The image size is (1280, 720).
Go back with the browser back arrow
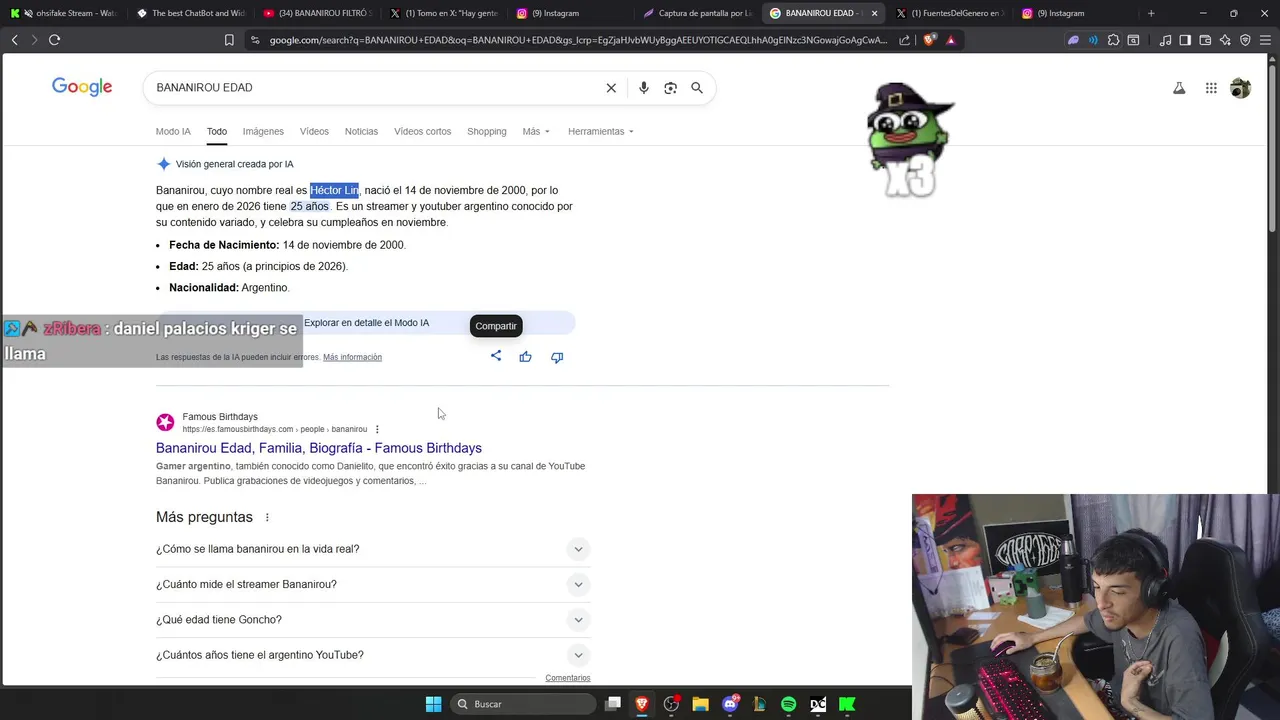14,40
